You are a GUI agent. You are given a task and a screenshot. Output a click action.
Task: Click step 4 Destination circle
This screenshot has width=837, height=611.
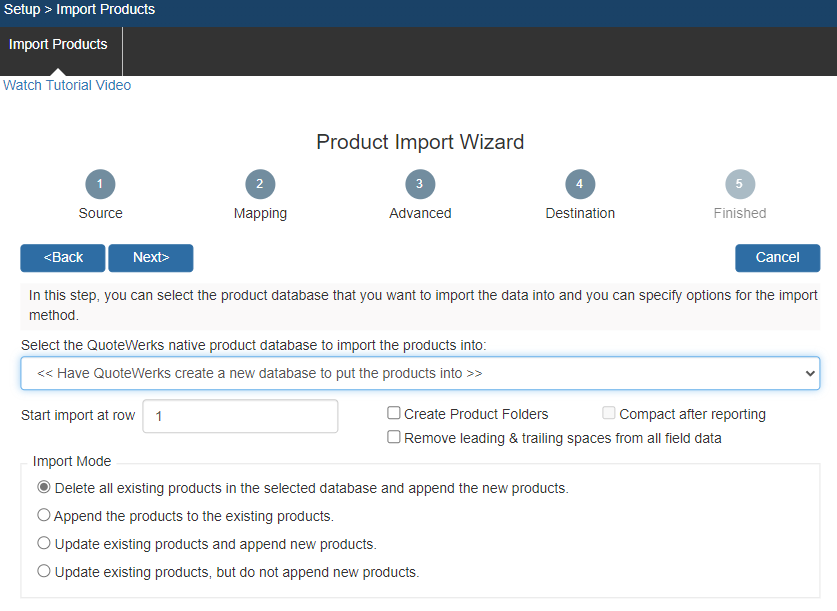coord(580,184)
